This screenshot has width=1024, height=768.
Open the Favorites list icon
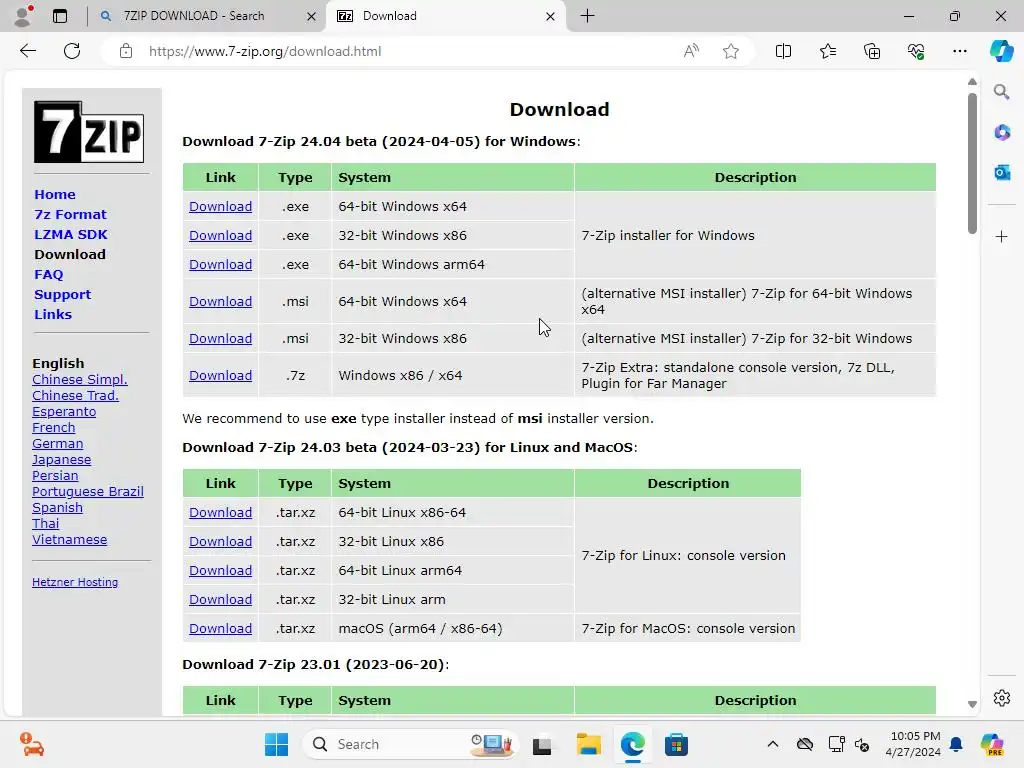pos(827,51)
